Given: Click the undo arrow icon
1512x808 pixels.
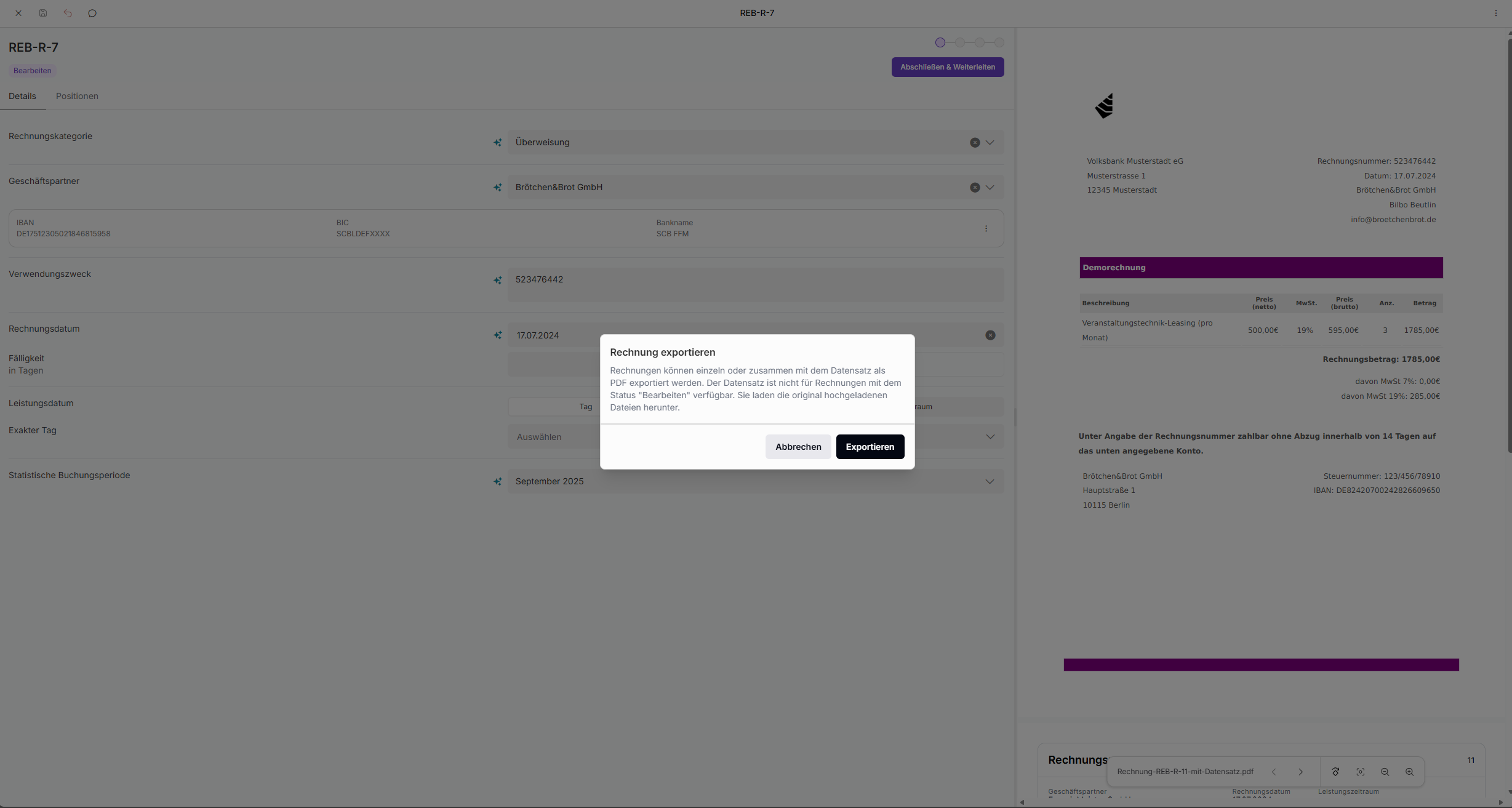Looking at the screenshot, I should click(x=68, y=13).
